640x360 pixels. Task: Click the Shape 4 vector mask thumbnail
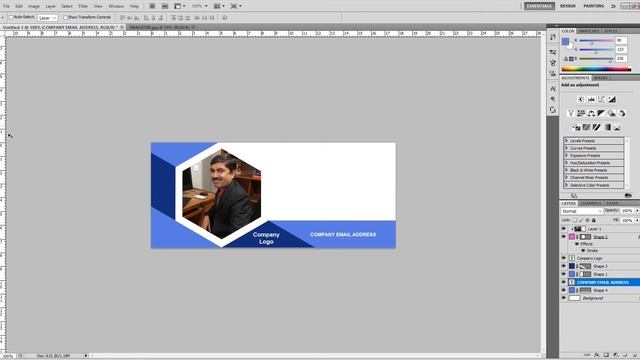(585, 290)
